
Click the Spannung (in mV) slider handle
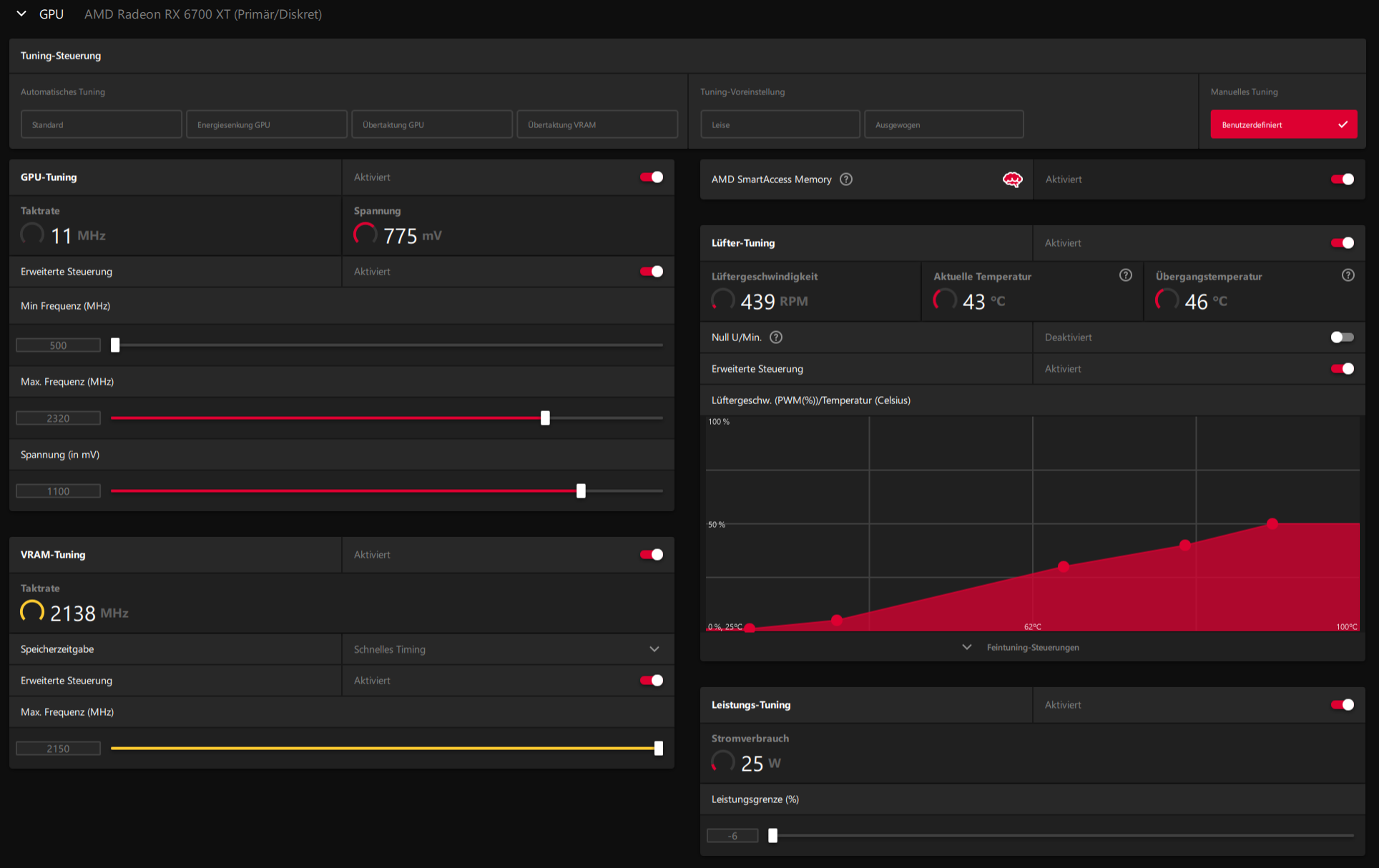(x=581, y=491)
